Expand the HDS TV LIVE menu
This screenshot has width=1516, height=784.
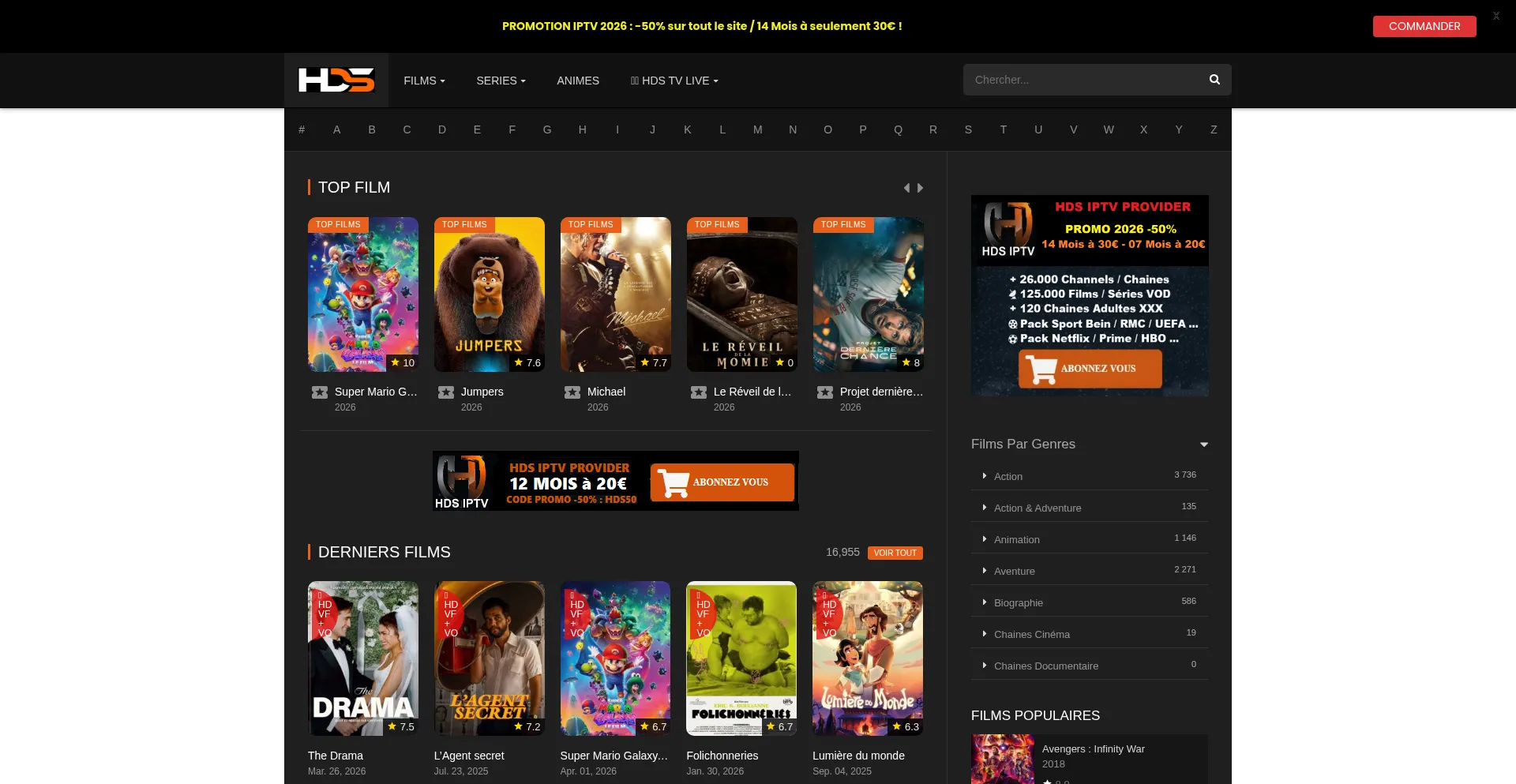coord(674,81)
